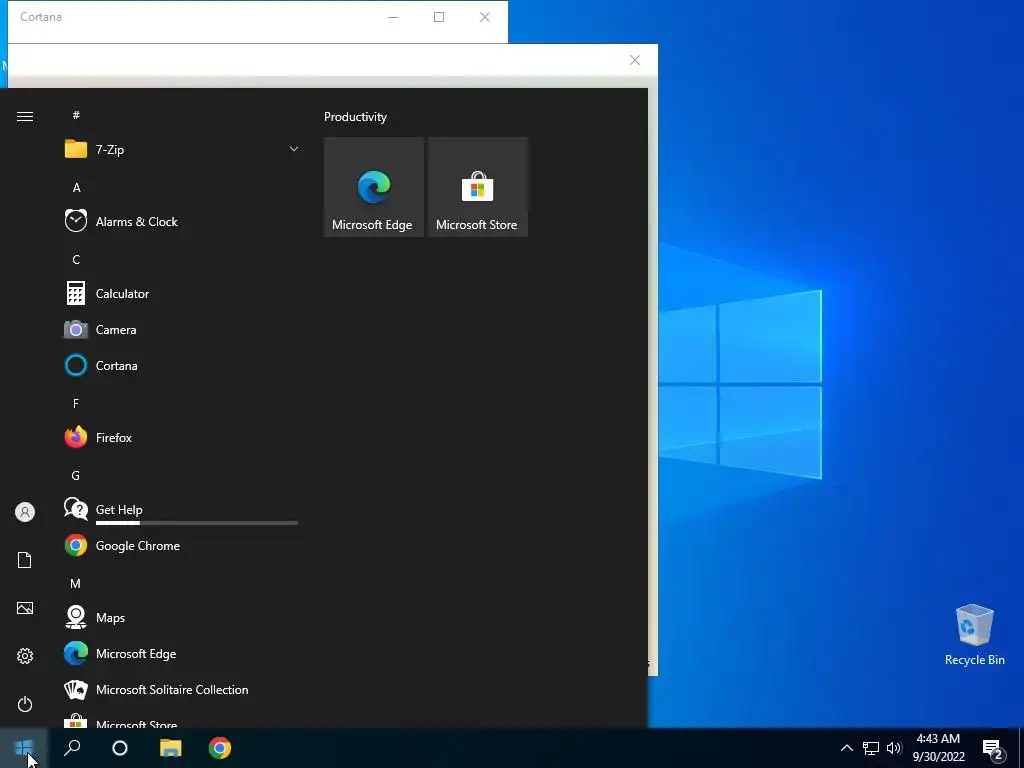The height and width of the screenshot is (768, 1024).
Task: Maximize the Cortana window
Action: (439, 17)
